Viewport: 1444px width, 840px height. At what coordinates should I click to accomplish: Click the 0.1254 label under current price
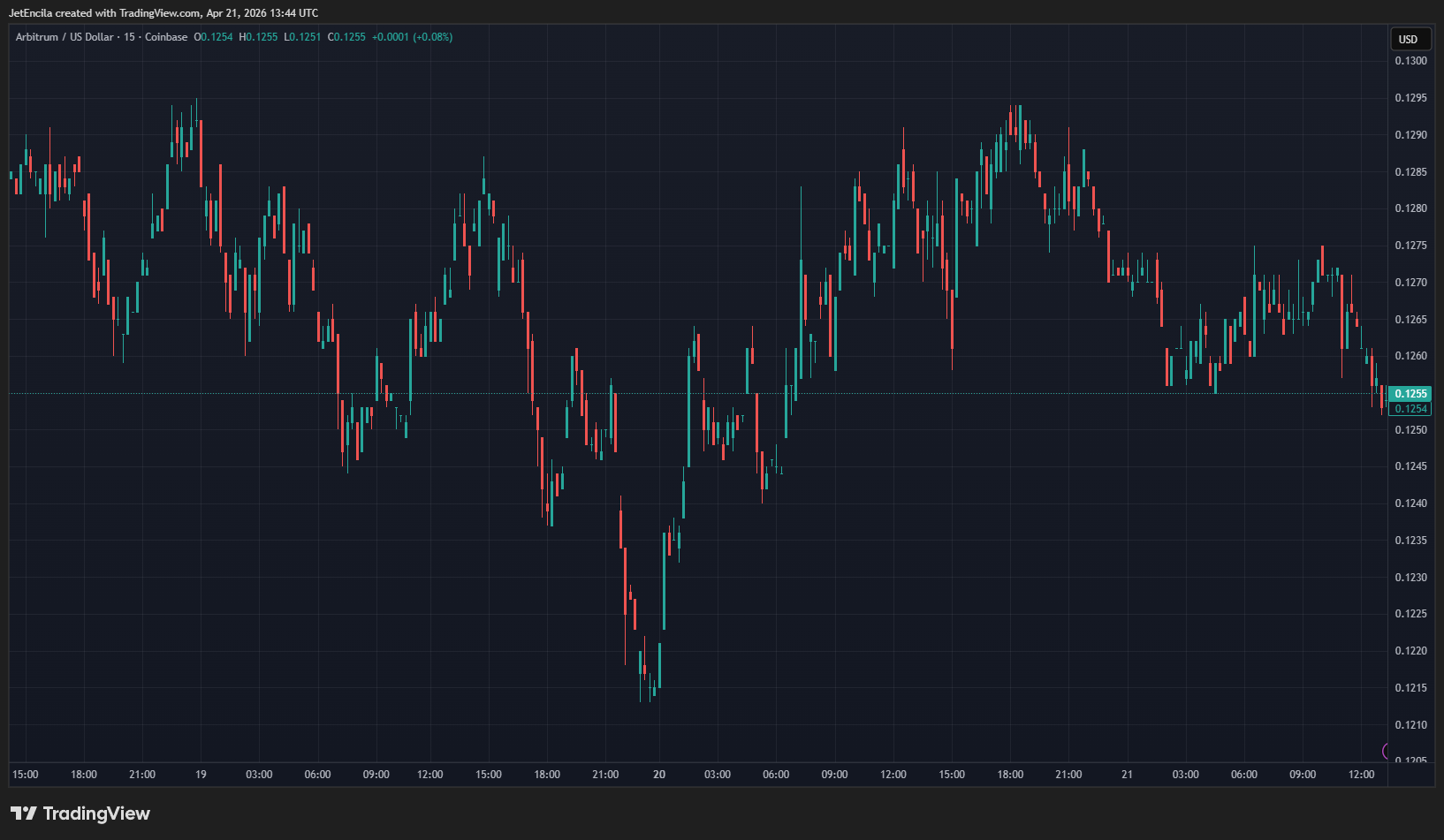(x=1410, y=409)
